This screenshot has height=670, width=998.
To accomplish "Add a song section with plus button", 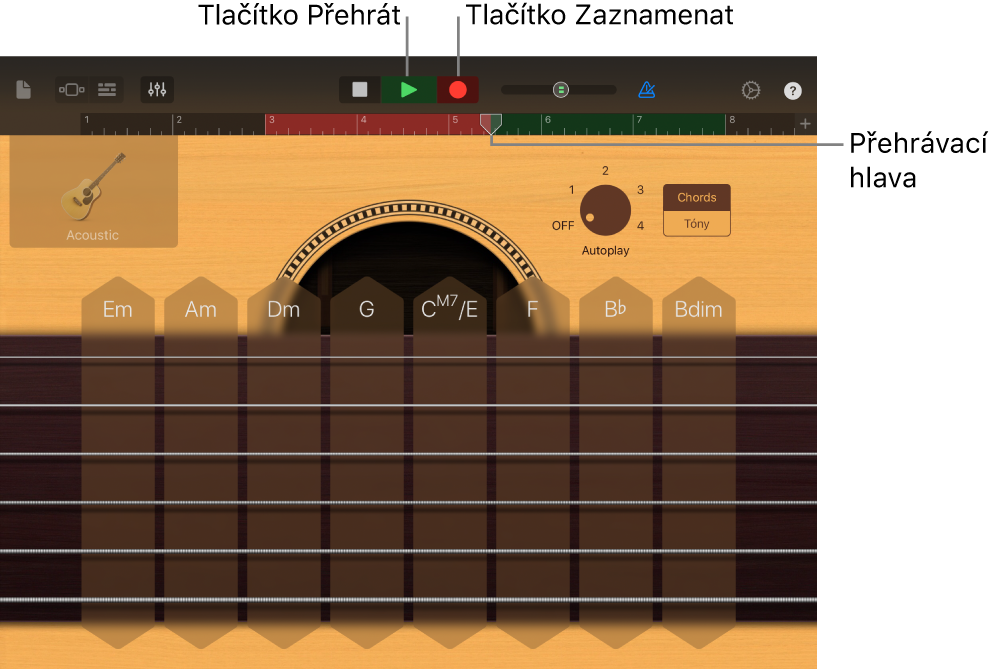I will pyautogui.click(x=805, y=123).
